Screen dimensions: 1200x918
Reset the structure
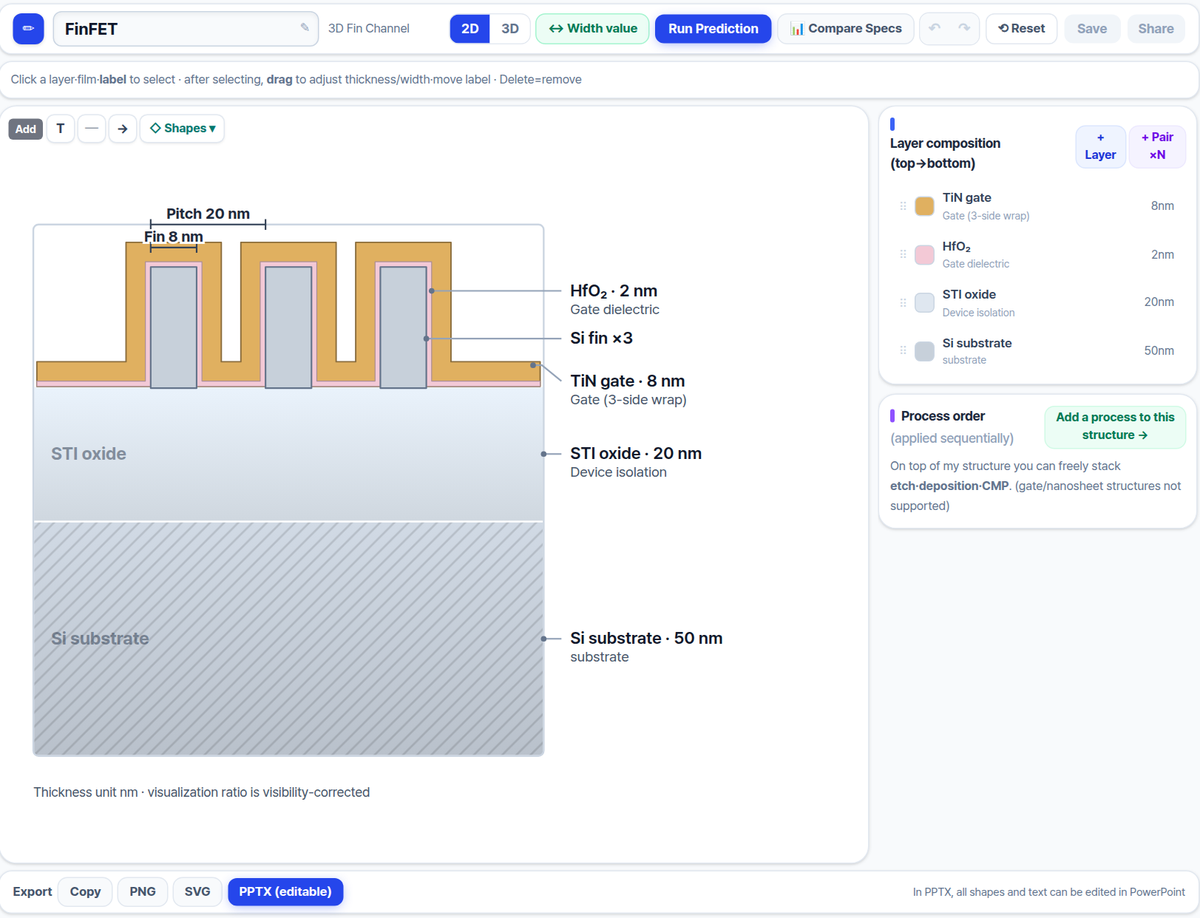point(1021,28)
